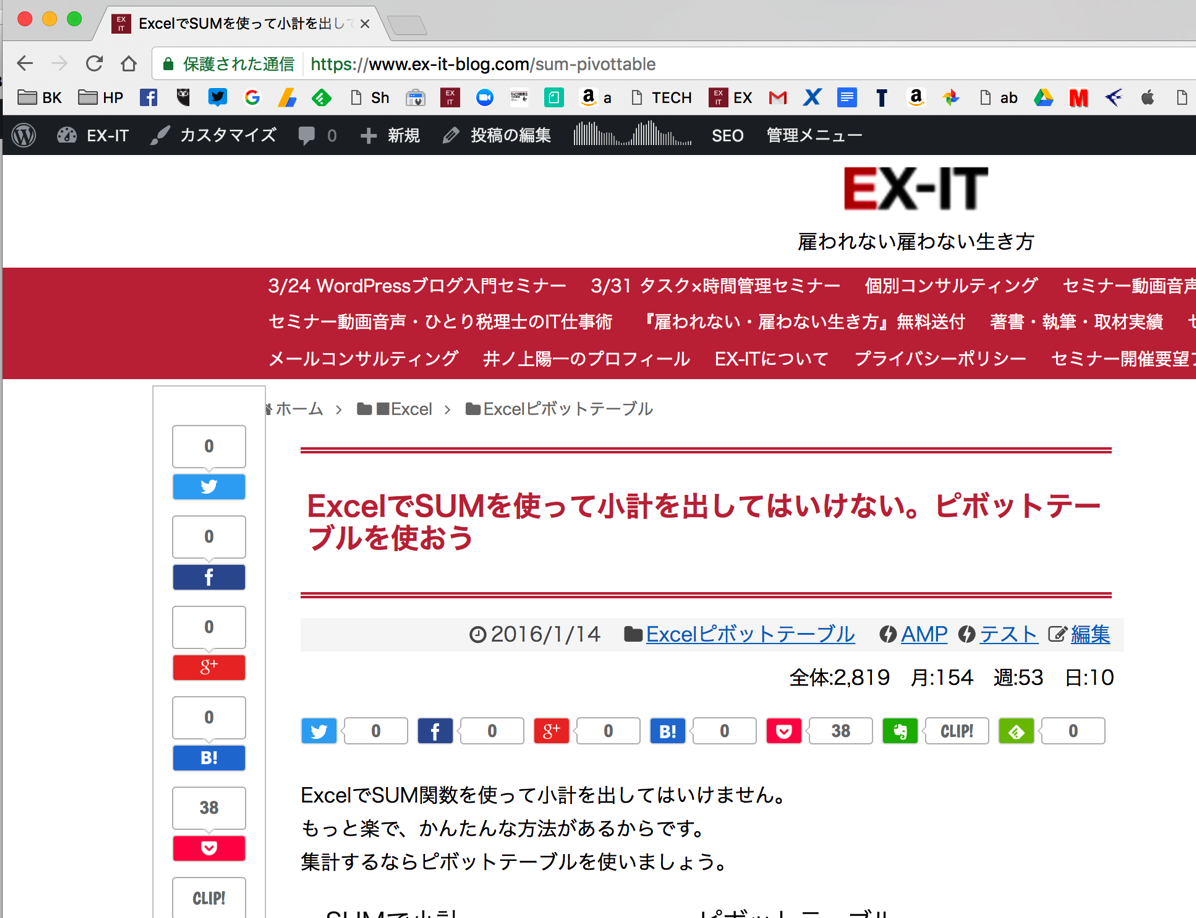Open the stats graph in admin bar

(632, 134)
